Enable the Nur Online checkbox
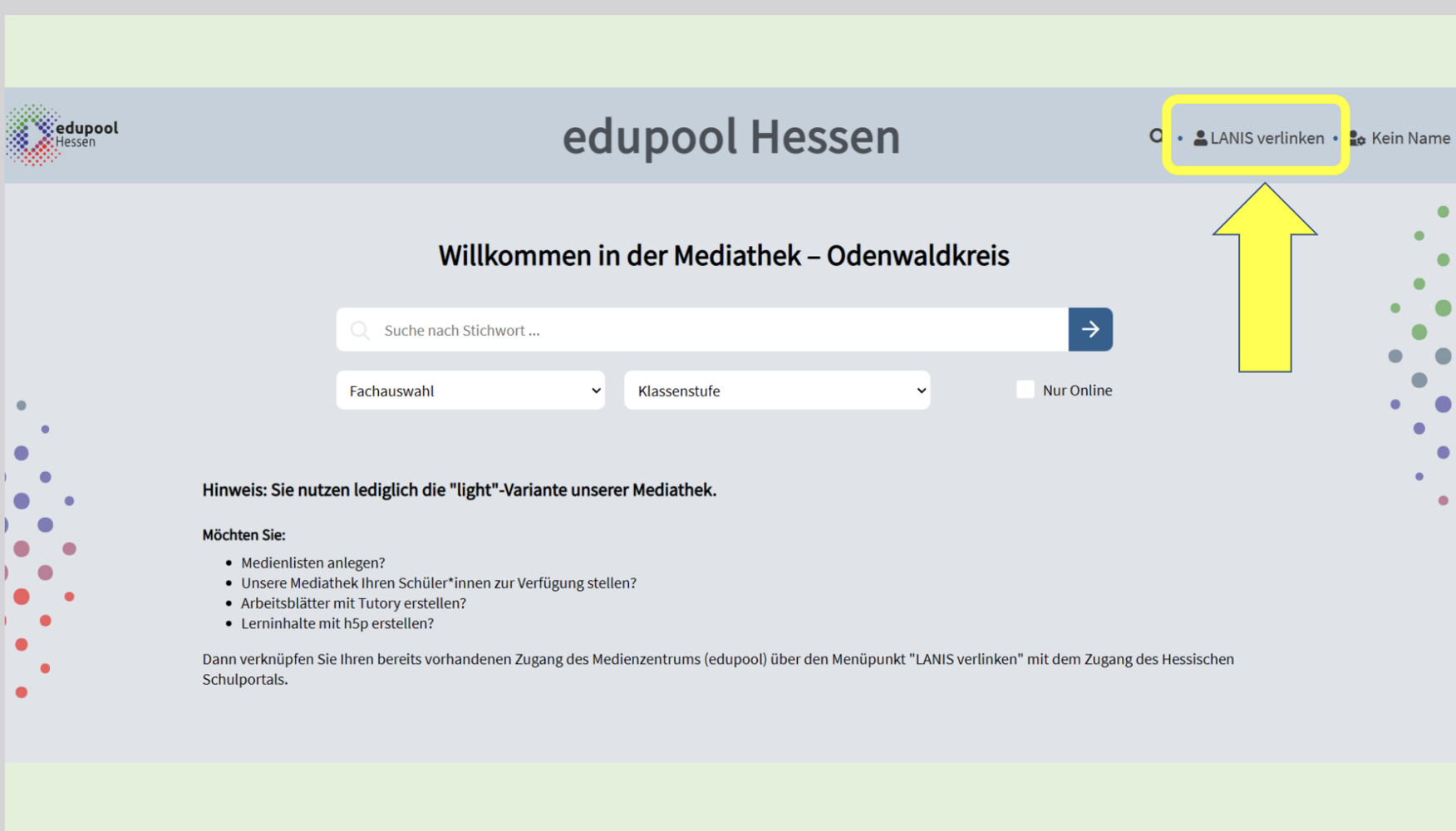The height and width of the screenshot is (831, 1456). (x=1026, y=390)
